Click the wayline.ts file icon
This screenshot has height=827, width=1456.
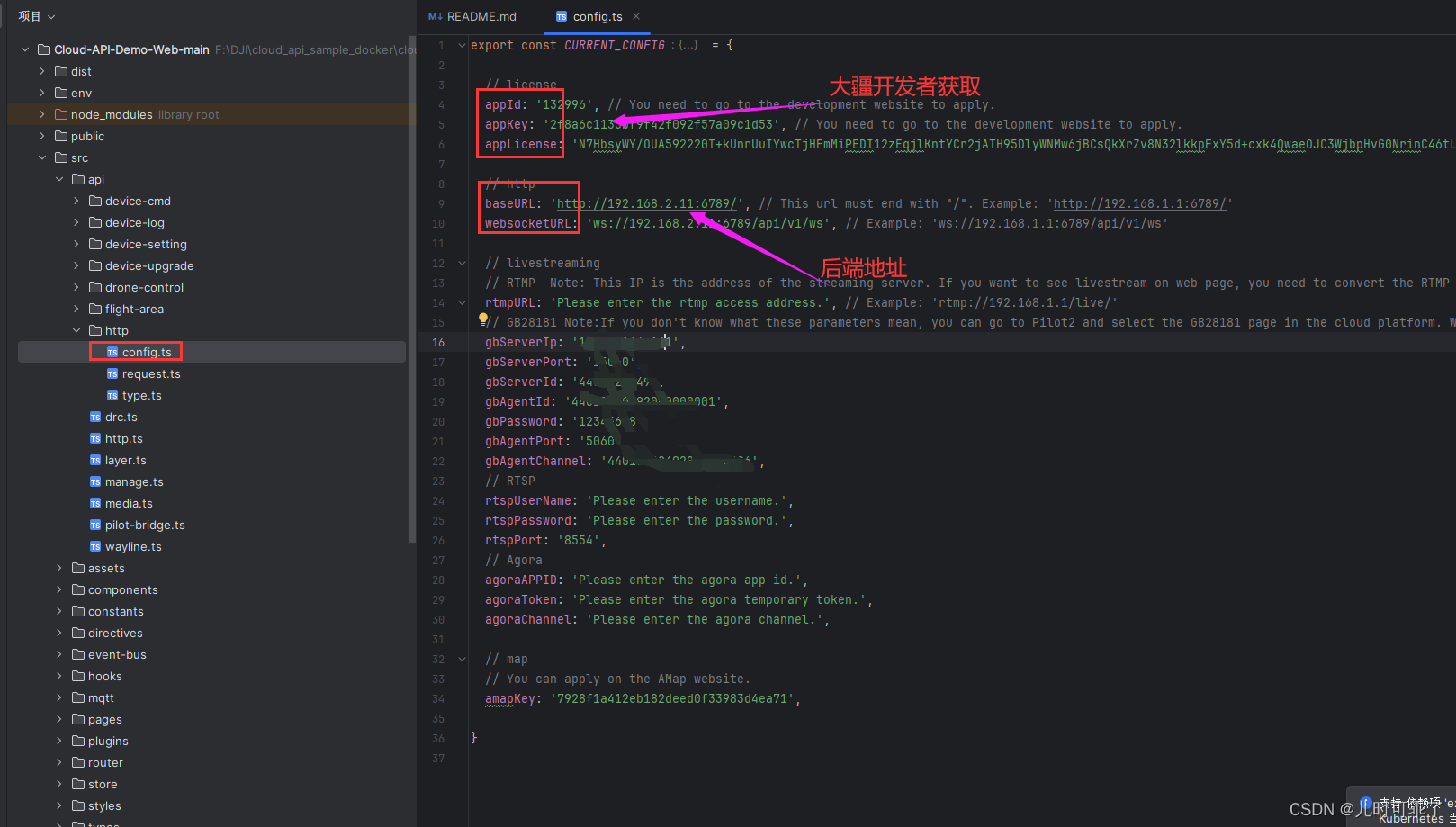pyautogui.click(x=95, y=546)
